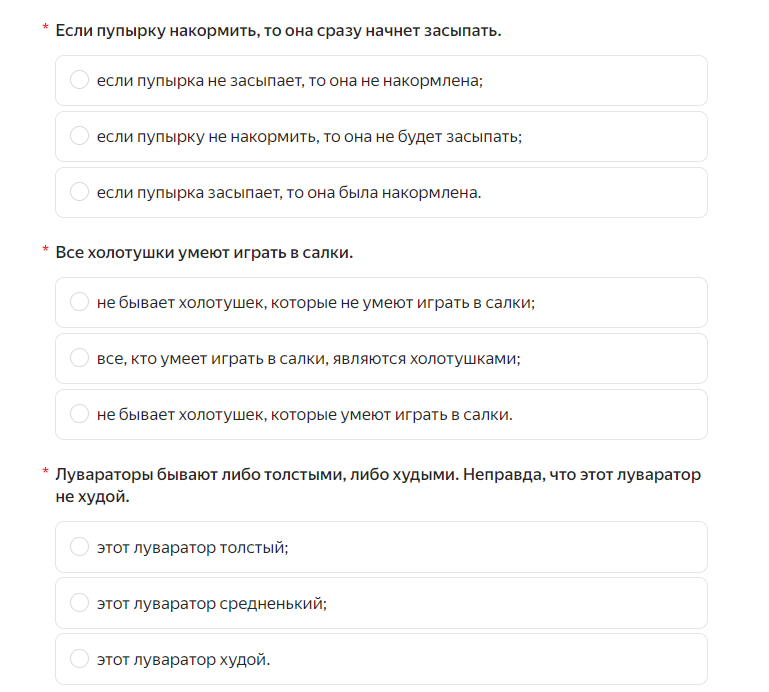Choose radio 'все, кто умеет играть в салки'
The width and height of the screenshot is (769, 692).
click(79, 358)
